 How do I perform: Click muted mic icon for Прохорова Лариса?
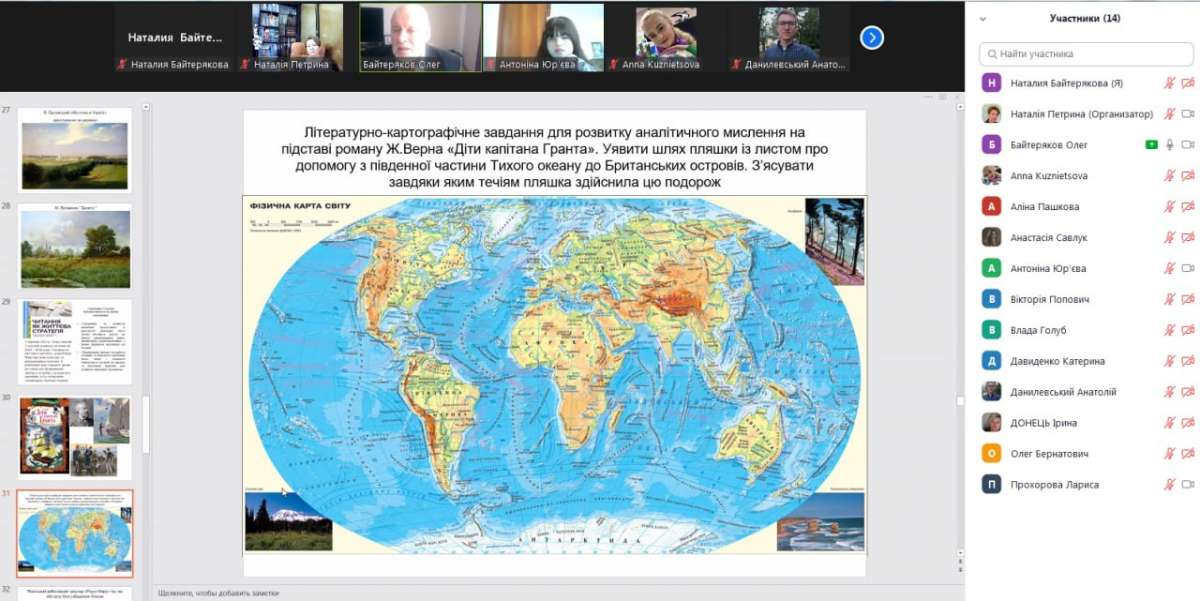pyautogui.click(x=1169, y=485)
